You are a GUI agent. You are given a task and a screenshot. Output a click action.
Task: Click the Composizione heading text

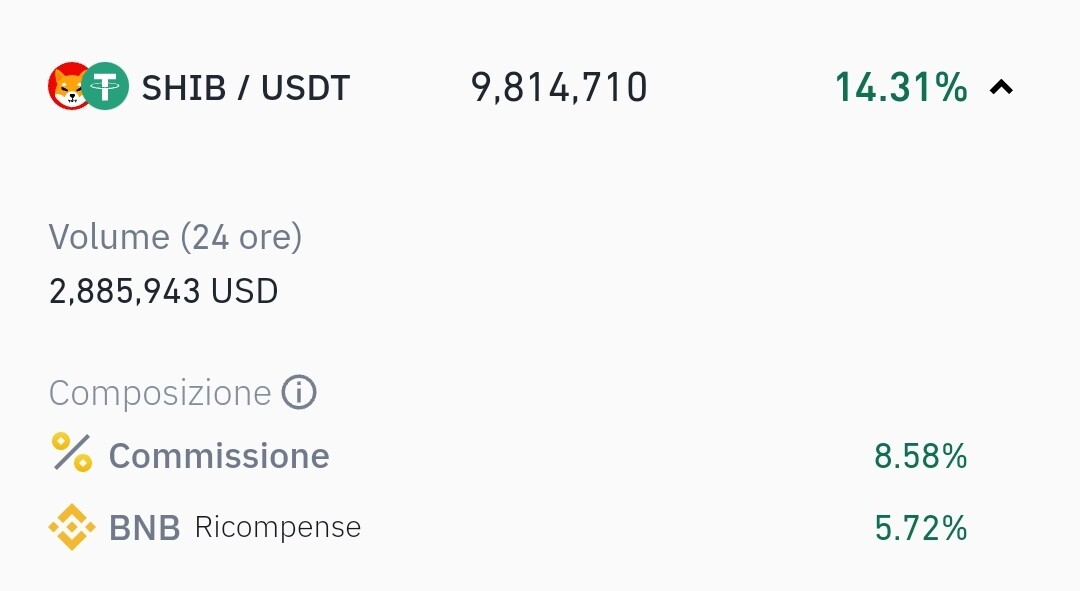[160, 393]
